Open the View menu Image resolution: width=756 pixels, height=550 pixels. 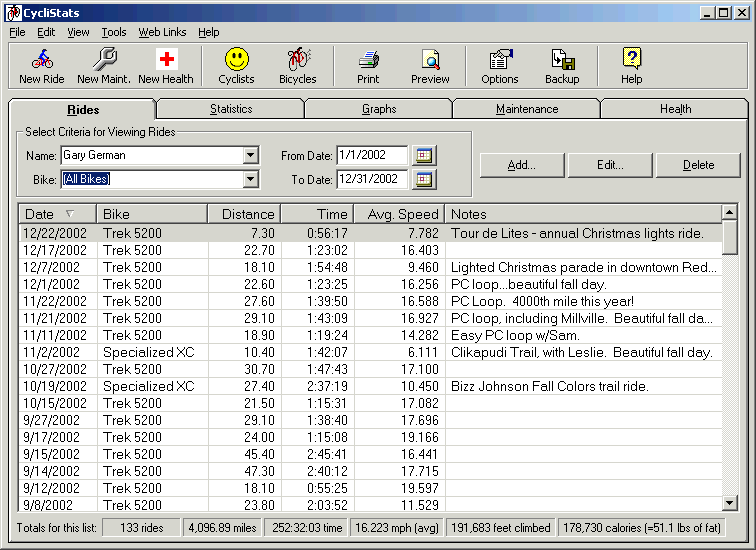pyautogui.click(x=78, y=32)
